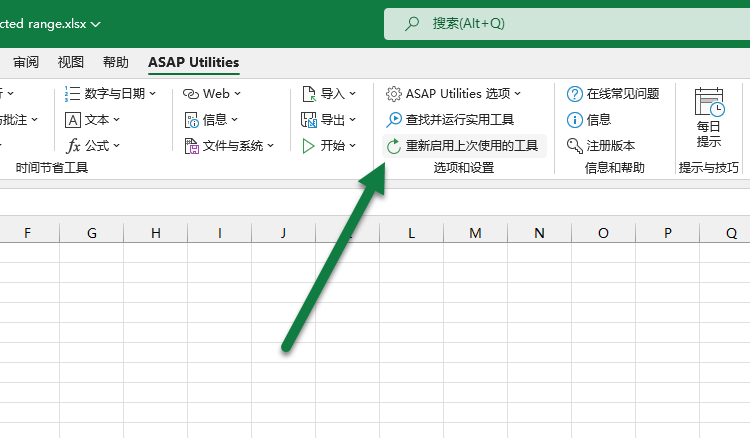Expand the 文件与系统 dropdown arrow

pos(271,145)
